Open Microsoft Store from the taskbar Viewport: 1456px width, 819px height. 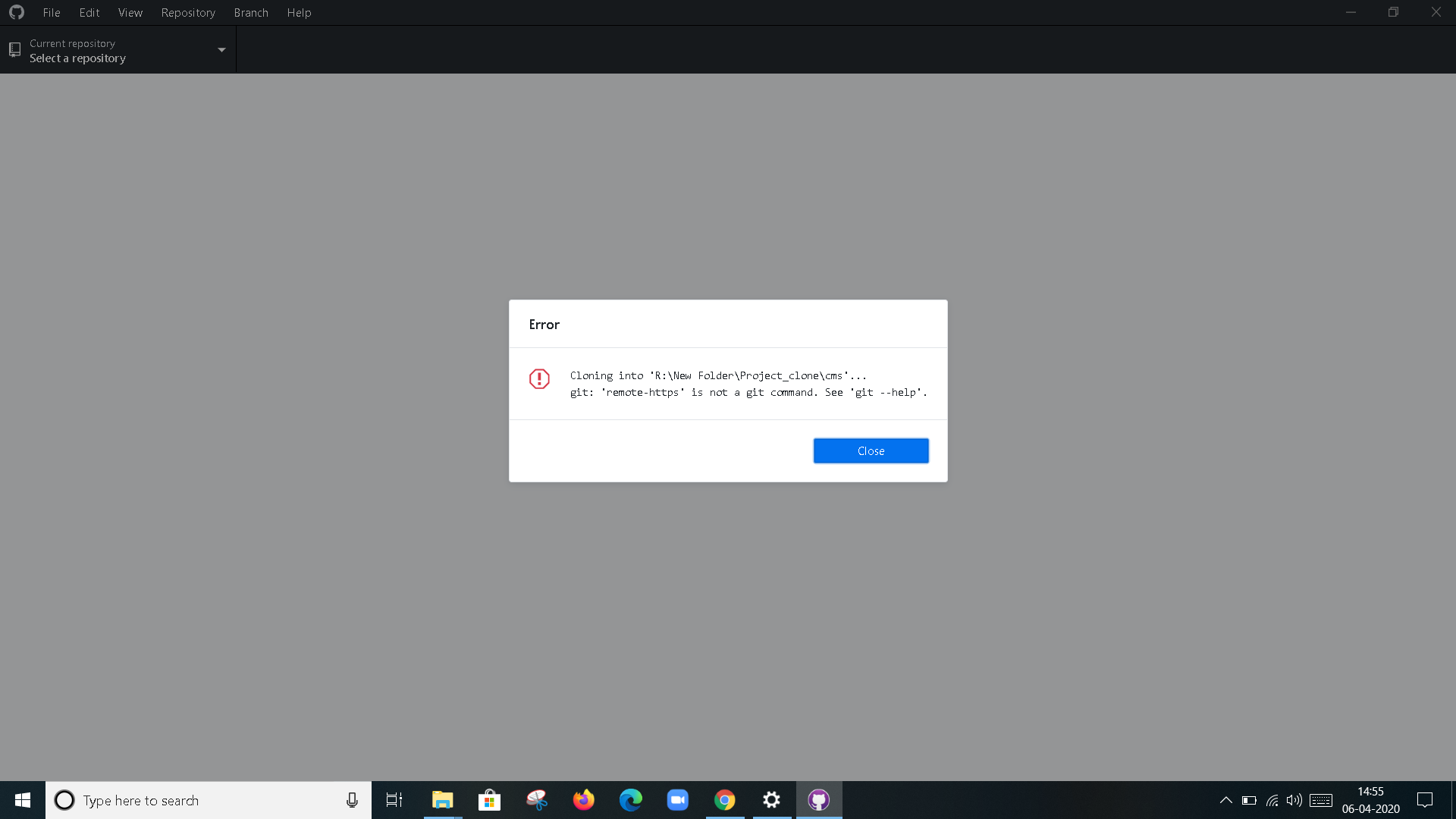point(489,800)
